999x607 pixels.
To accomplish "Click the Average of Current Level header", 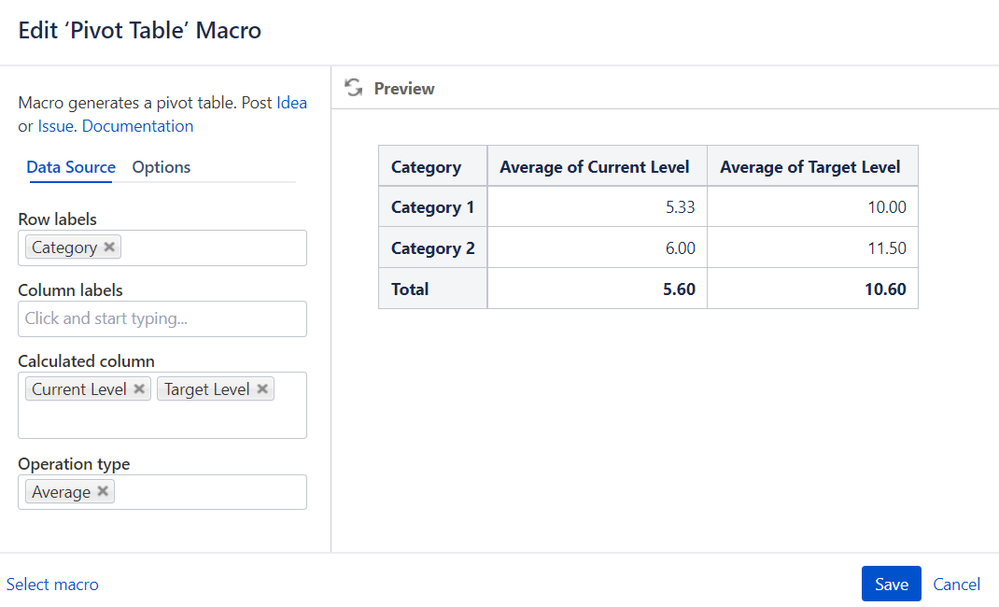I will pyautogui.click(x=595, y=167).
